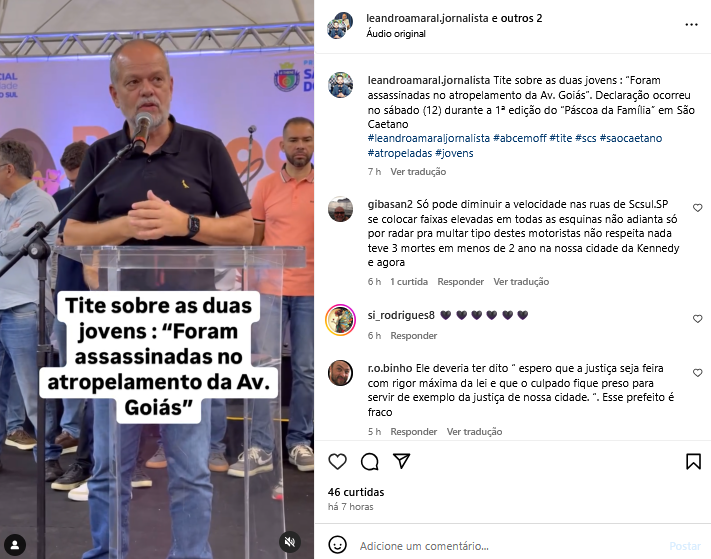
Task: Open 'outros 2' collaborators list
Action: click(521, 18)
